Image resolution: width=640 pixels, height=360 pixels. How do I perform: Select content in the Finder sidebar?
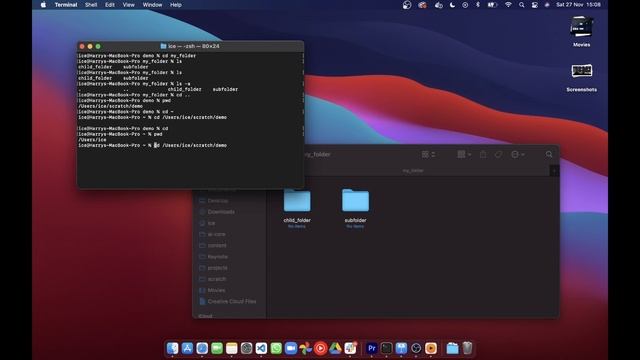point(217,245)
